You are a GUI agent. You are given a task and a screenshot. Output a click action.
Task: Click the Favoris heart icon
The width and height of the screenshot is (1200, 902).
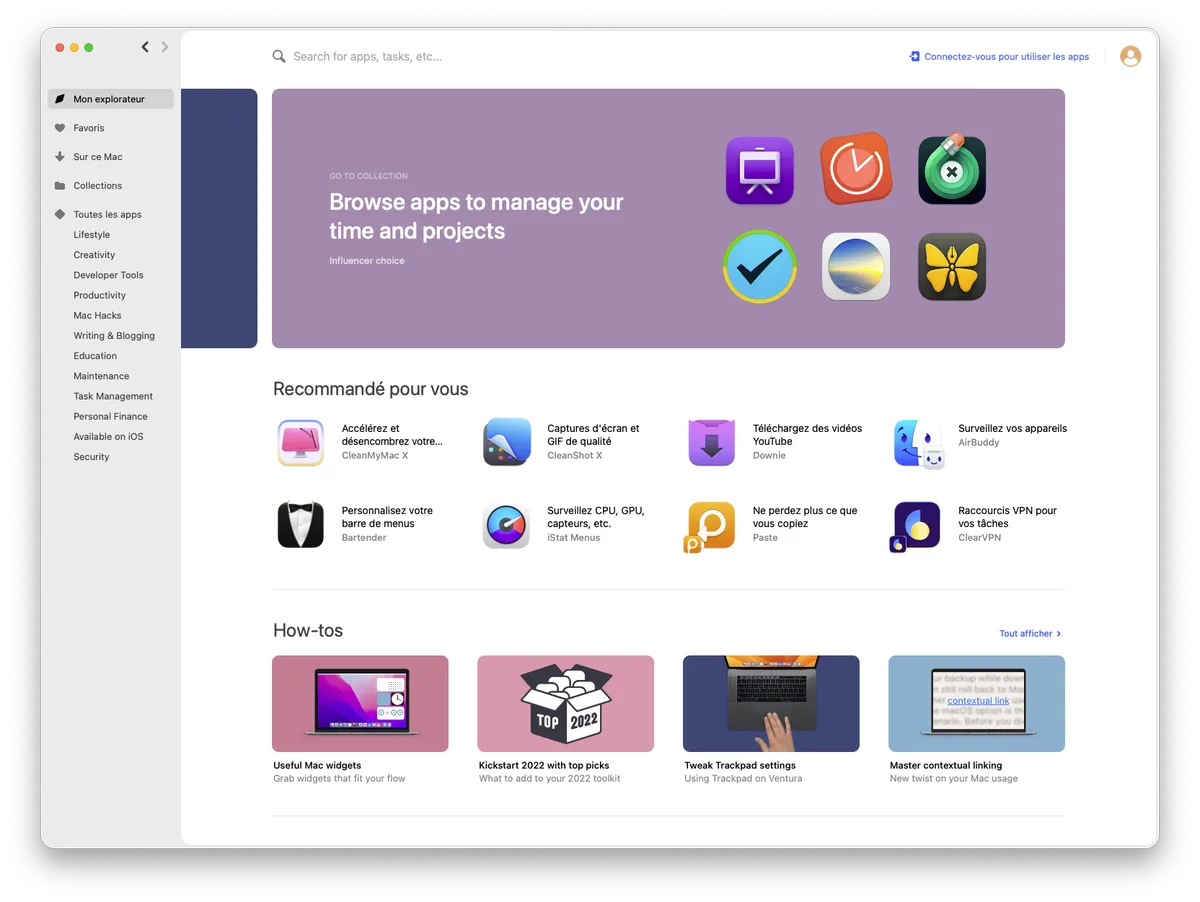point(60,128)
